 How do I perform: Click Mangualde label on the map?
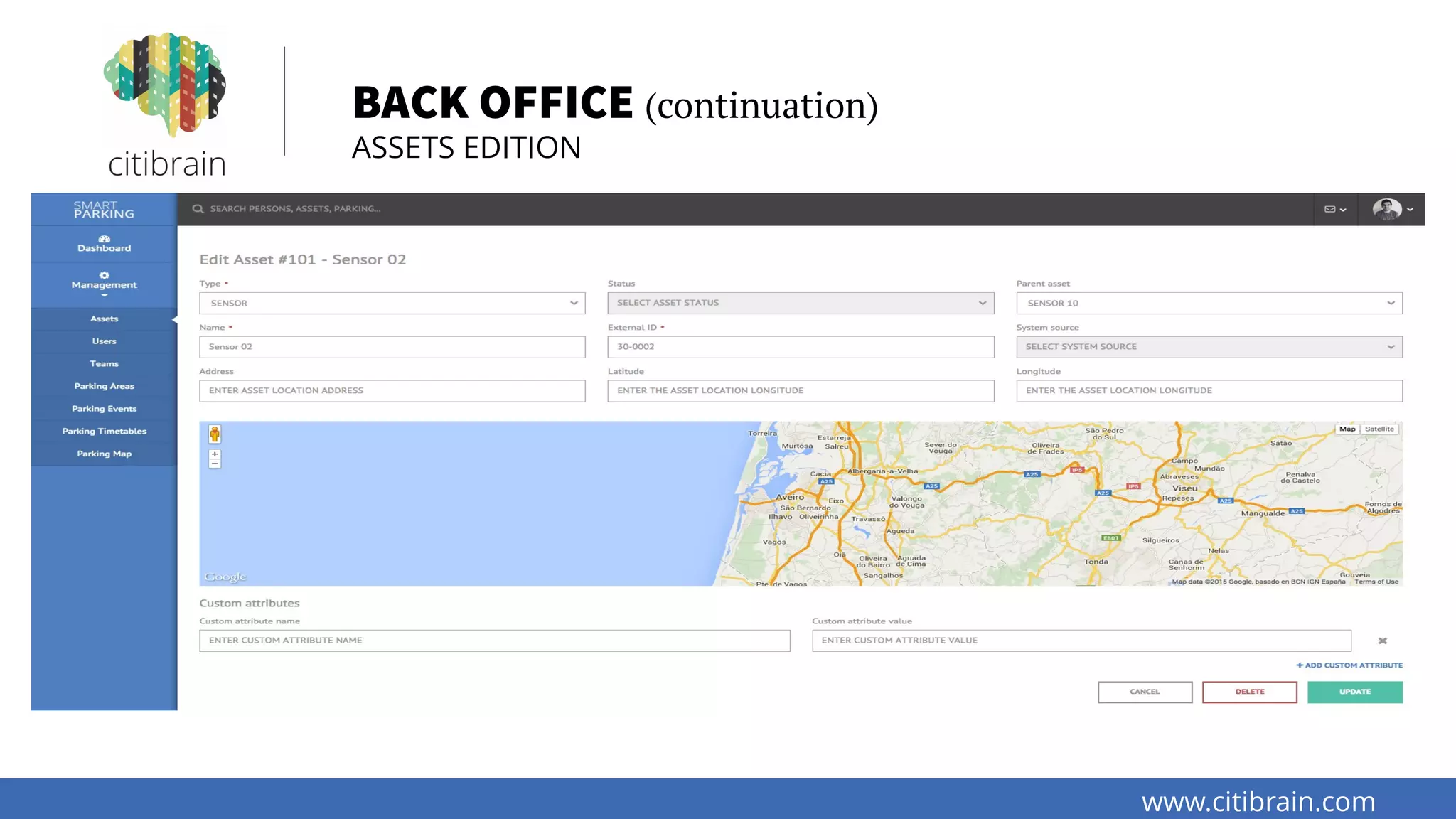[x=1263, y=513]
